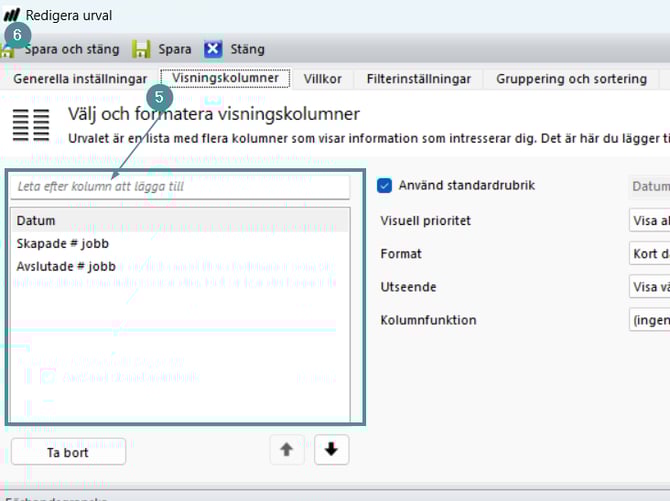Move column up with the up arrow

[287, 450]
